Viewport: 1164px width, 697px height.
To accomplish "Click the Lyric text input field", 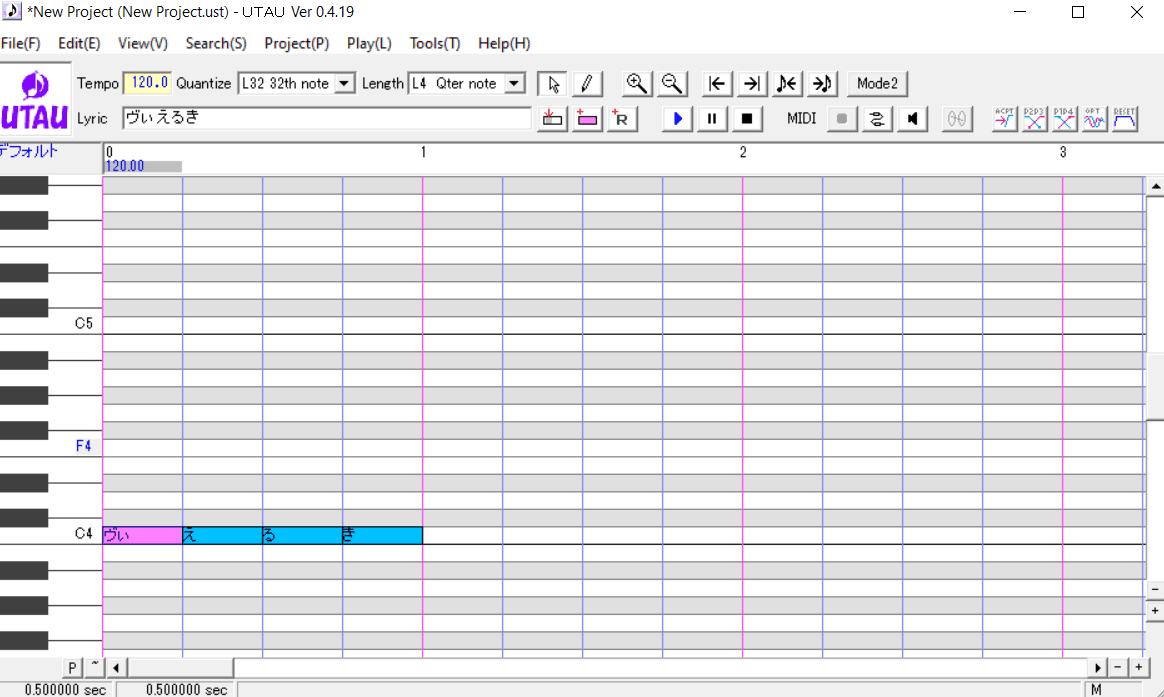I will click(326, 118).
